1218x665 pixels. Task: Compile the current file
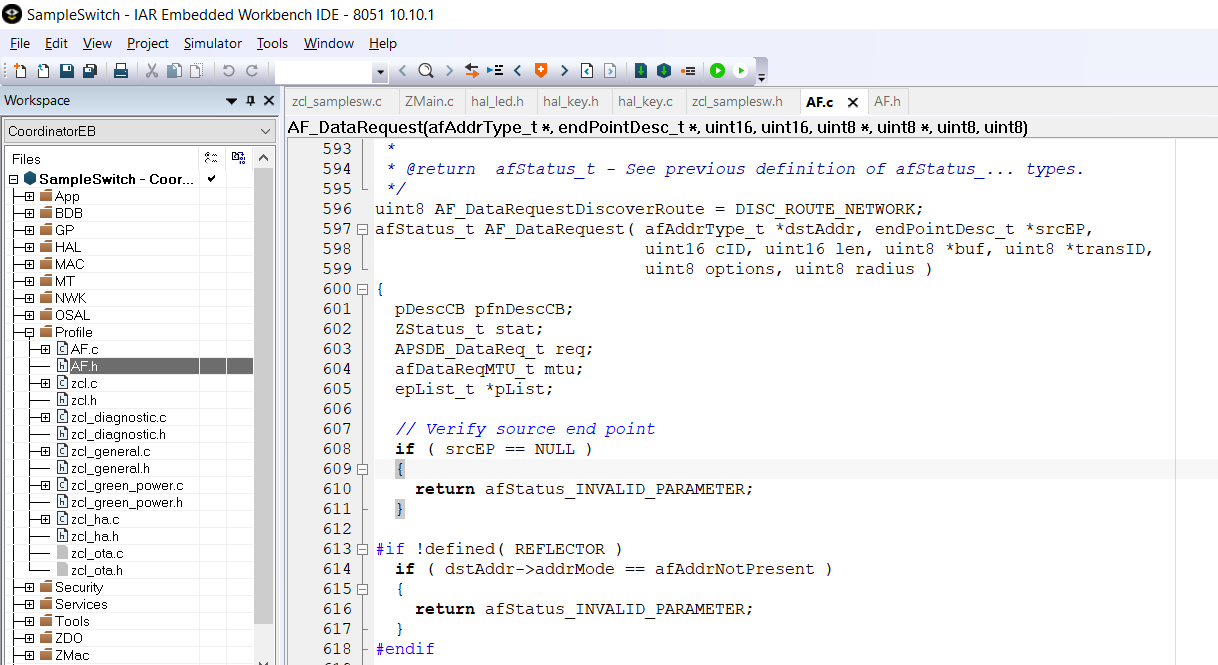coord(641,71)
